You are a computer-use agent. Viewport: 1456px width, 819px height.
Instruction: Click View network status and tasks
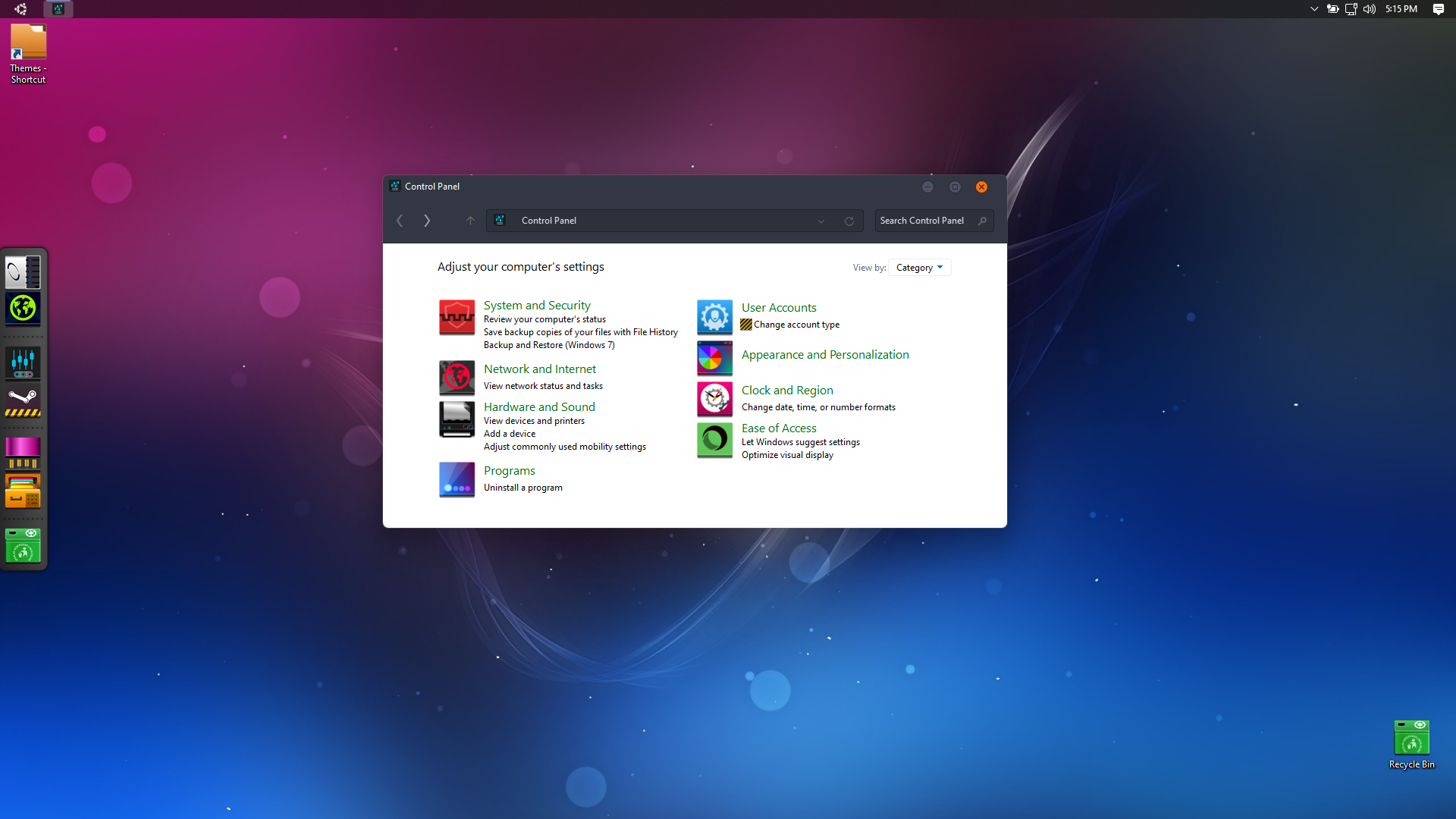tap(543, 386)
